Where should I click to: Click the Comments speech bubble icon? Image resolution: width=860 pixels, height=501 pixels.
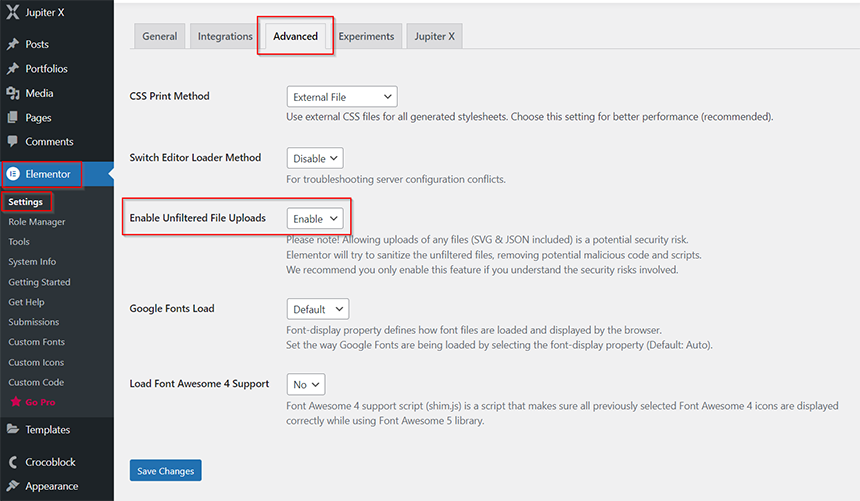13,142
